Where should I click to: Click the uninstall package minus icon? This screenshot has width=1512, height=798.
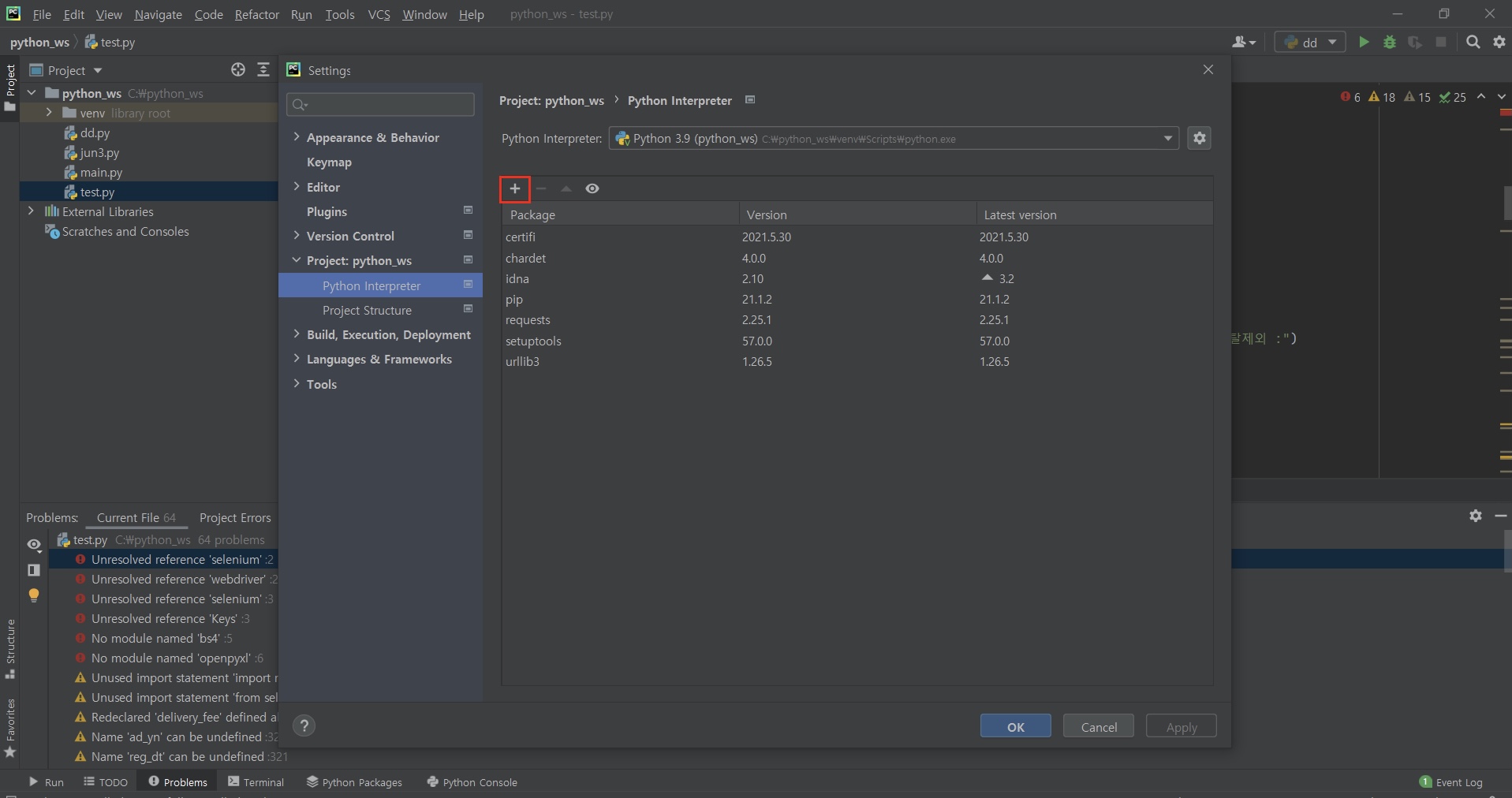point(541,188)
